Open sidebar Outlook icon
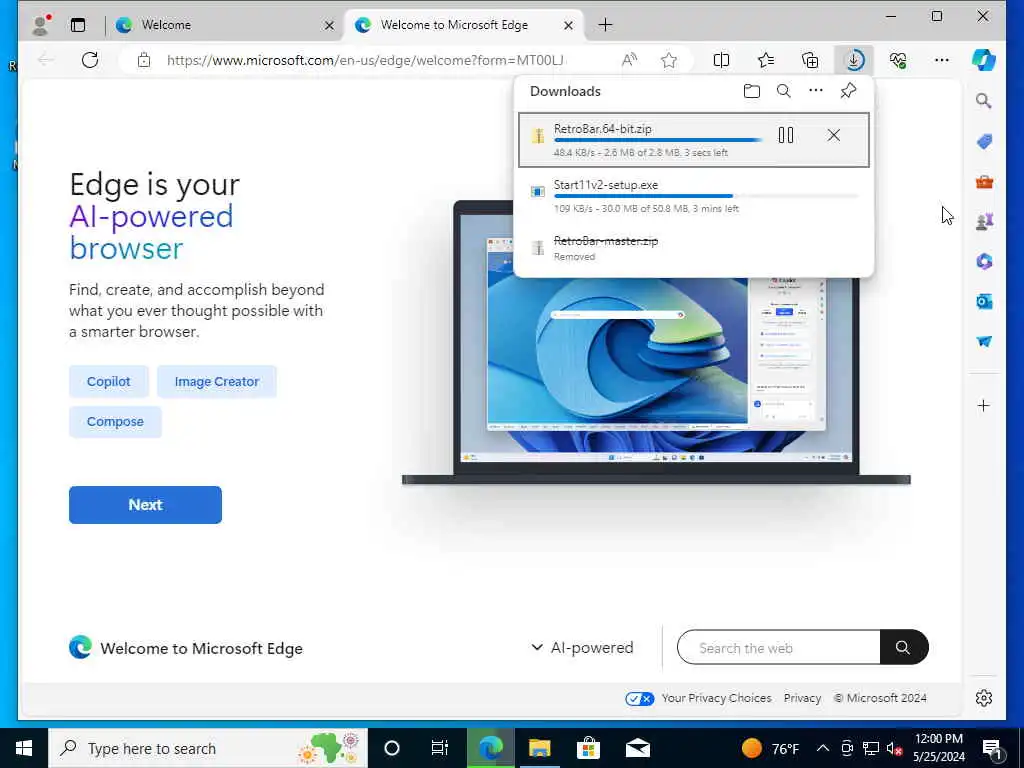Screen dimensions: 1024x768 point(984,301)
